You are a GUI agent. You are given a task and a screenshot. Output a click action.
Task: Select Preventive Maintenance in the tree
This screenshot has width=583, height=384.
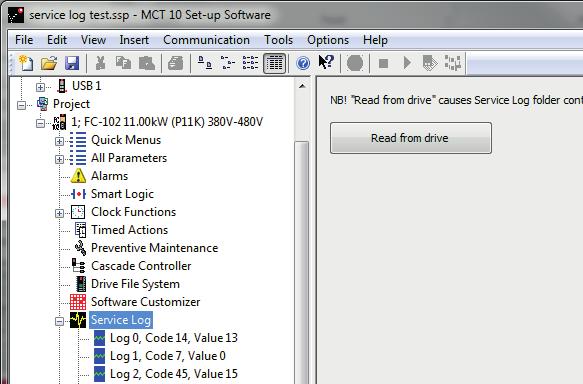point(155,248)
